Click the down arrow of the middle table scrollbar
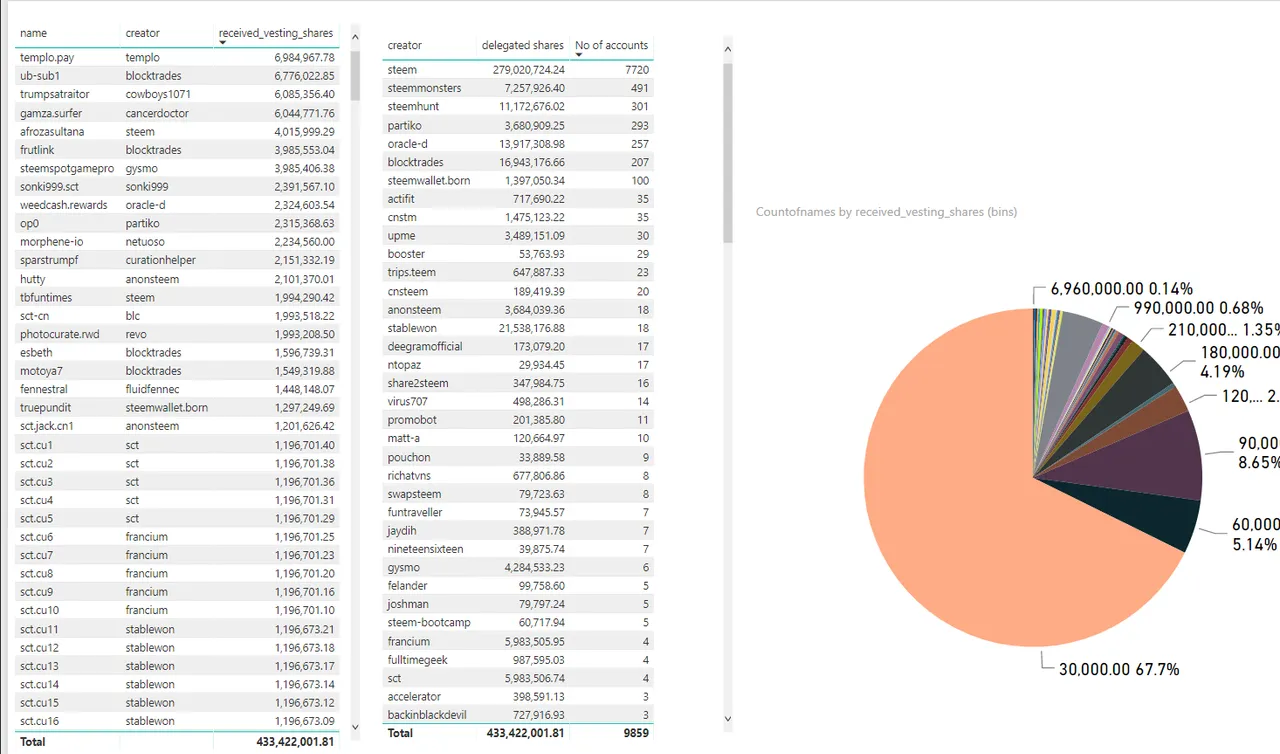Screen dimensions: 1280x754 click(727, 718)
